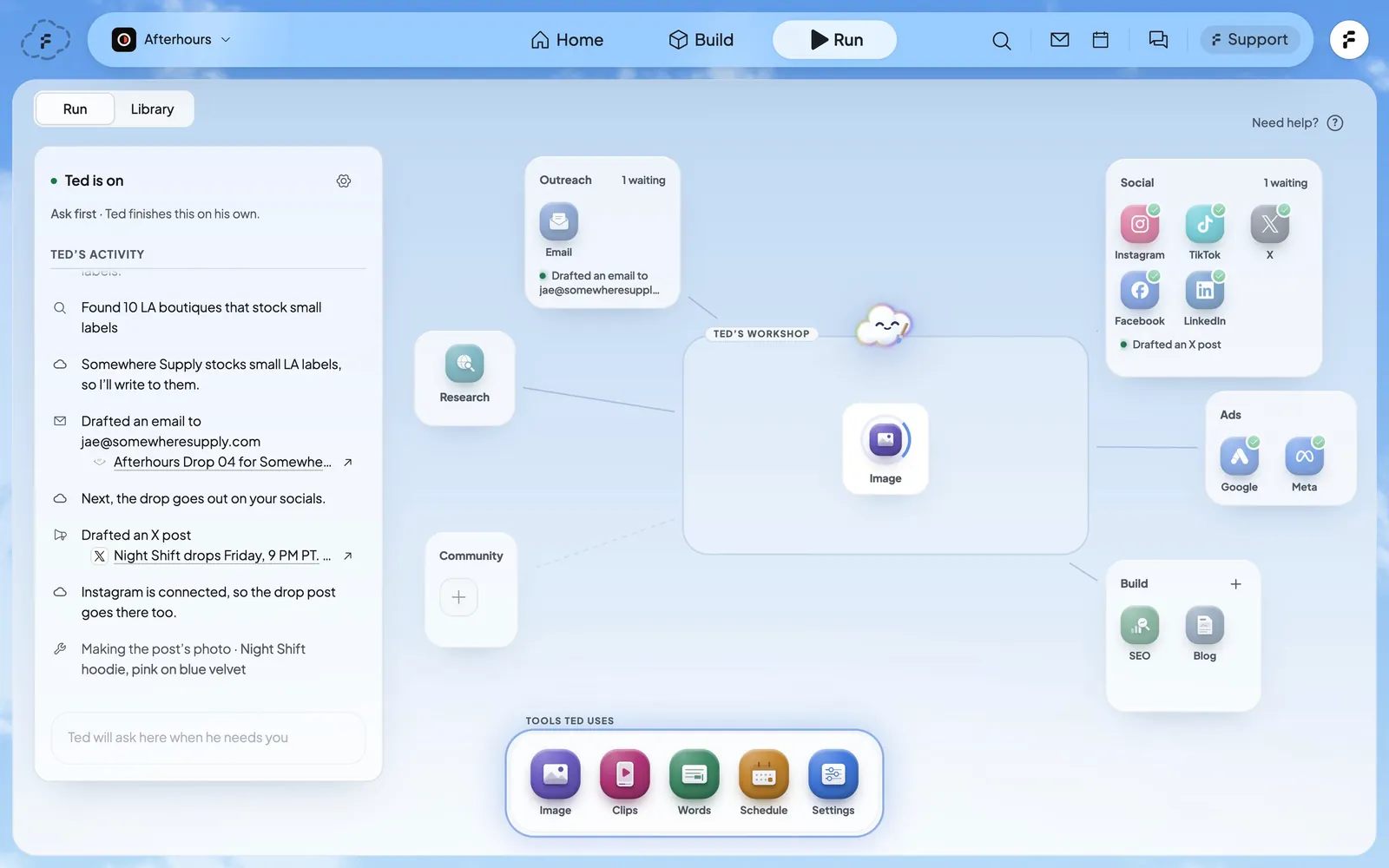Open the Email outreach icon
1389x868 pixels.
[558, 222]
